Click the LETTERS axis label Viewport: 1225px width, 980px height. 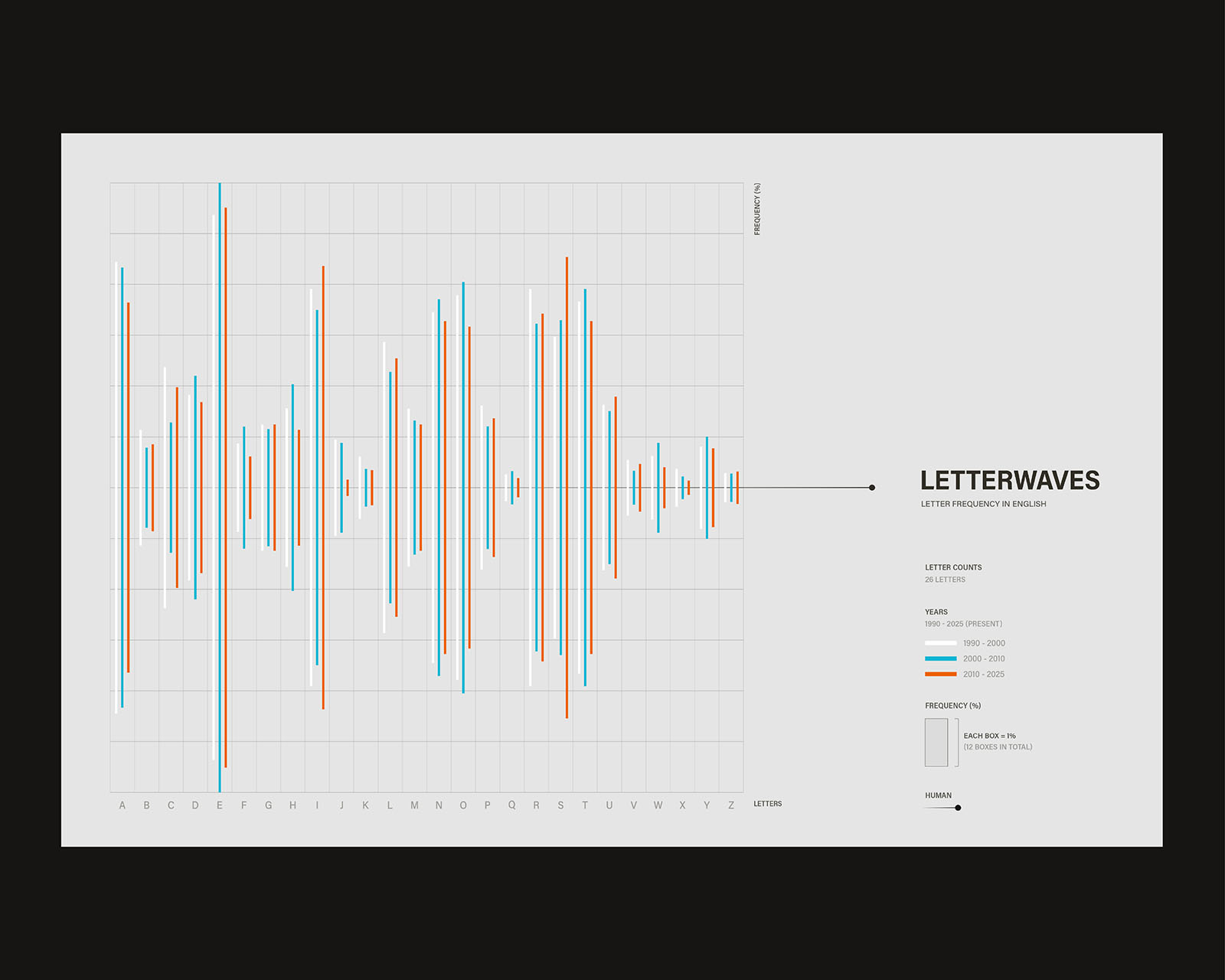pos(767,804)
